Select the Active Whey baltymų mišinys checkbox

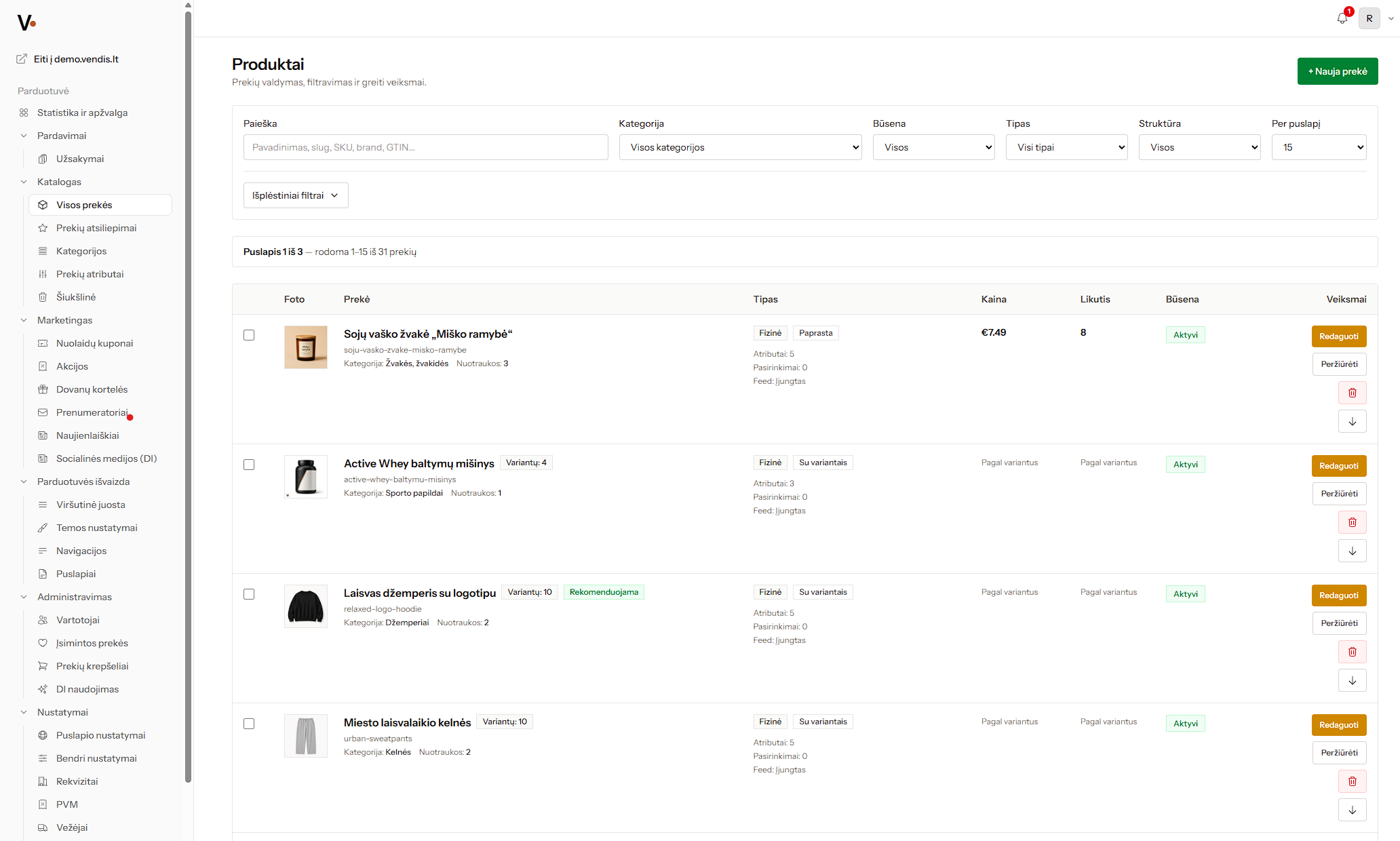(249, 465)
